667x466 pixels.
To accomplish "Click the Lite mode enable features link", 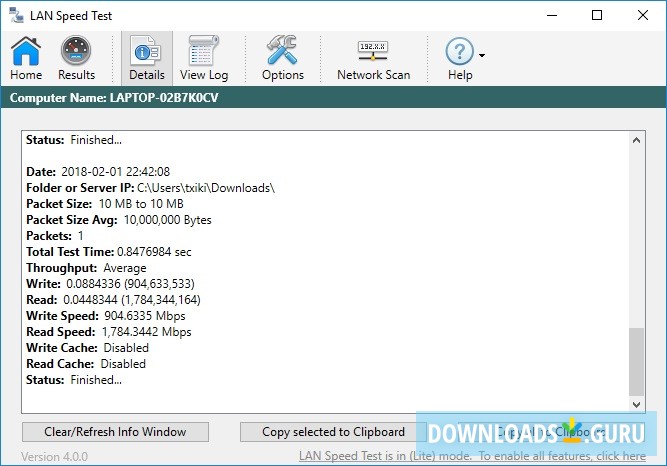I will (472, 456).
